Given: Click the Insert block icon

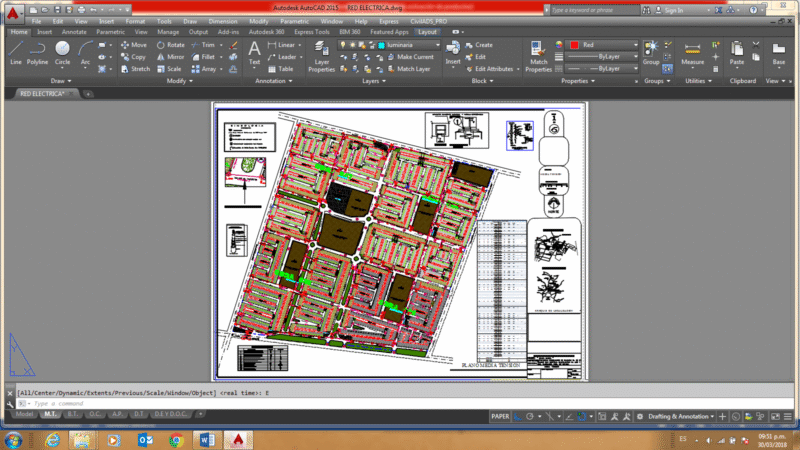Looking at the screenshot, I should point(453,53).
